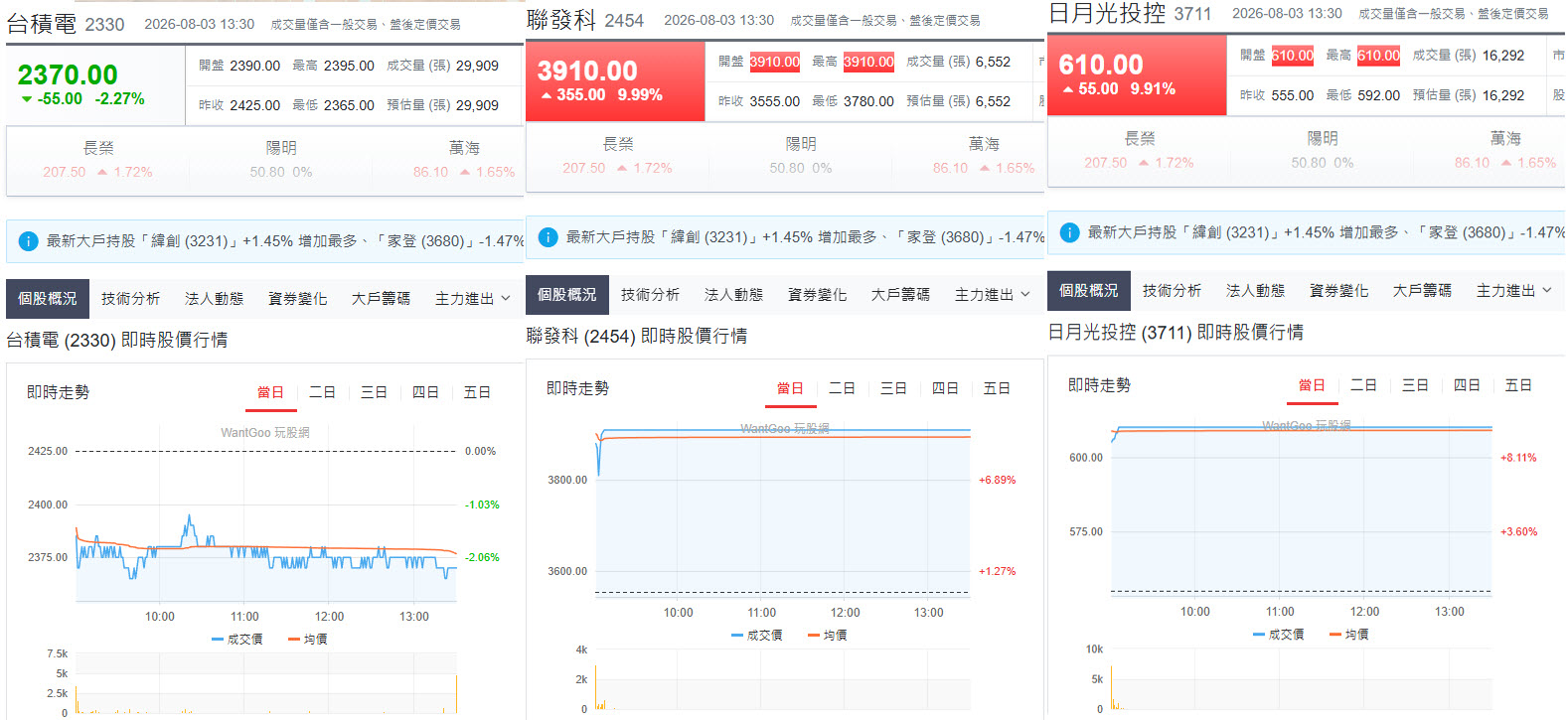Switch 聯發科 chart to 四日 view
1568x720 pixels.
coord(946,389)
